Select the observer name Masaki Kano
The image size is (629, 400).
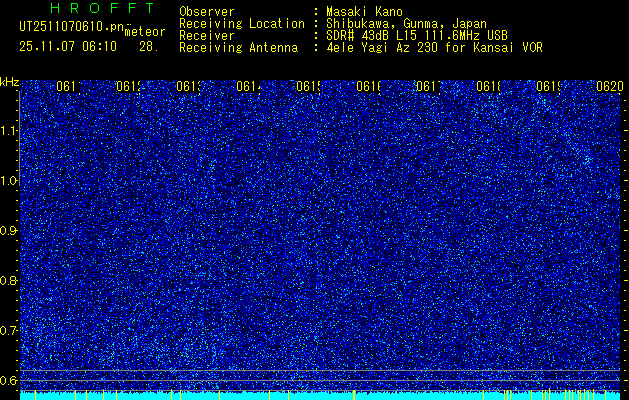364,12
